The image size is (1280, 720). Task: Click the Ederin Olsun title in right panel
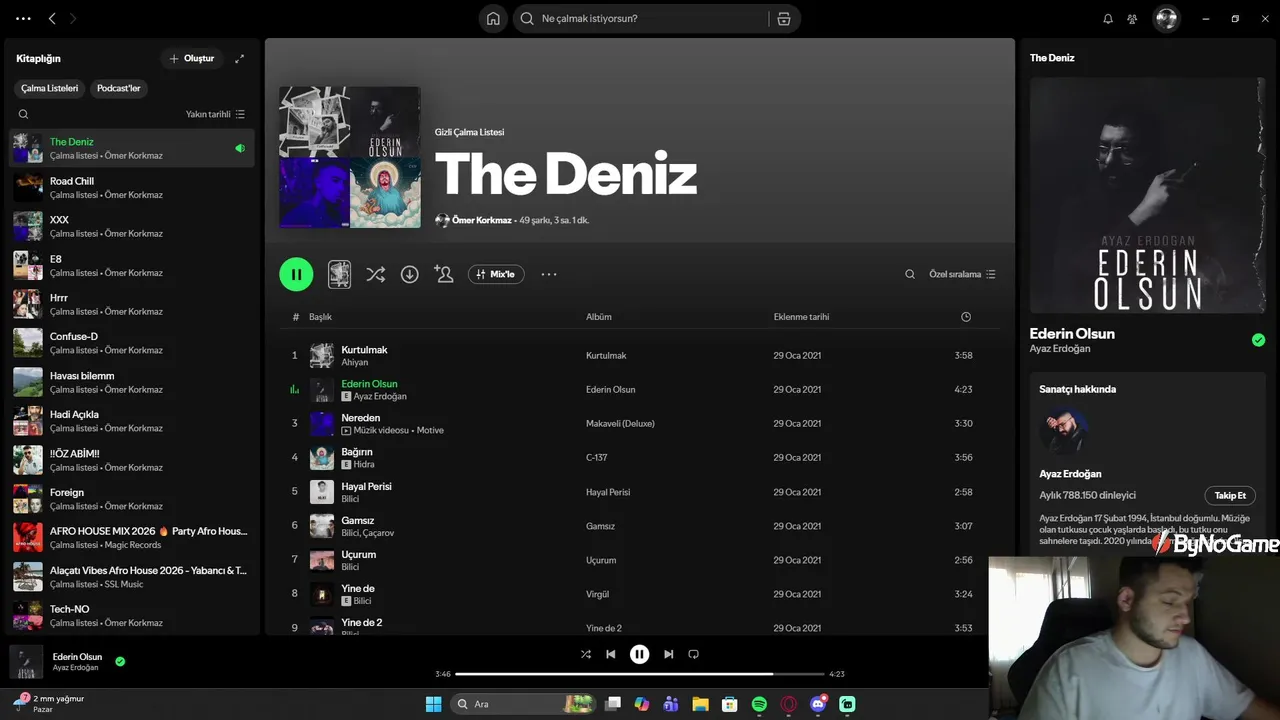coord(1072,333)
